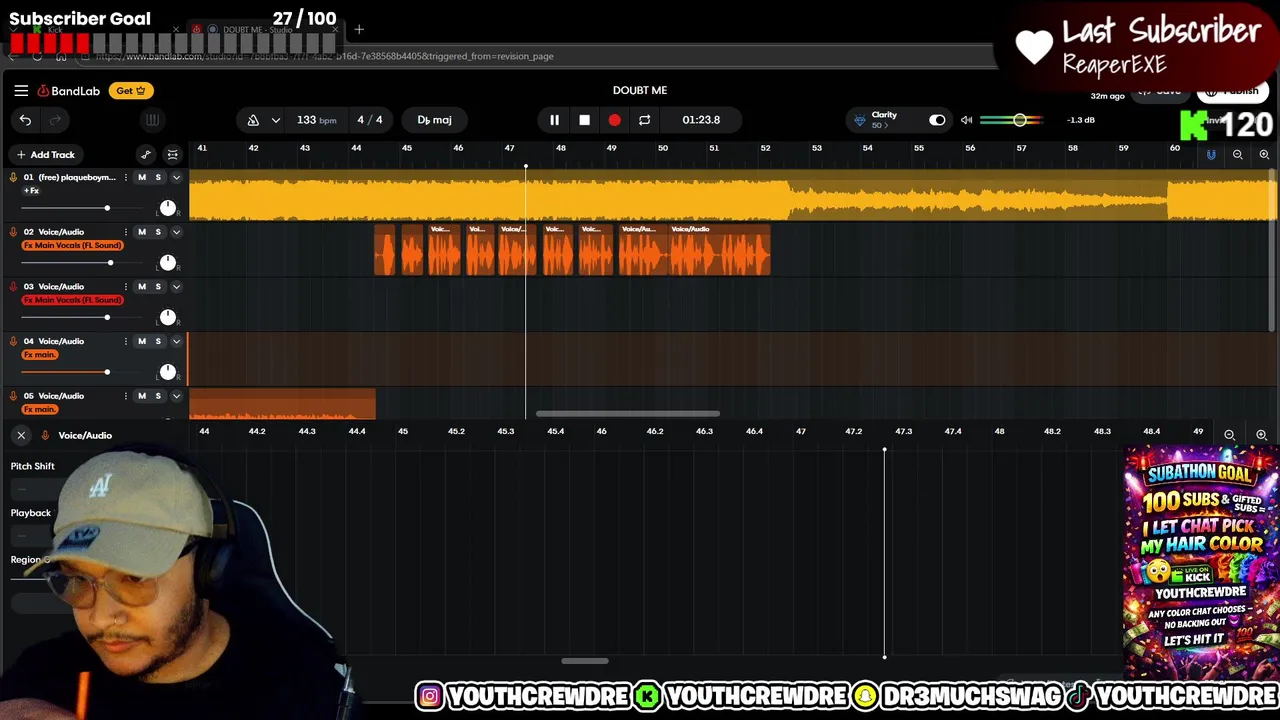Stop the playback

pyautogui.click(x=584, y=120)
